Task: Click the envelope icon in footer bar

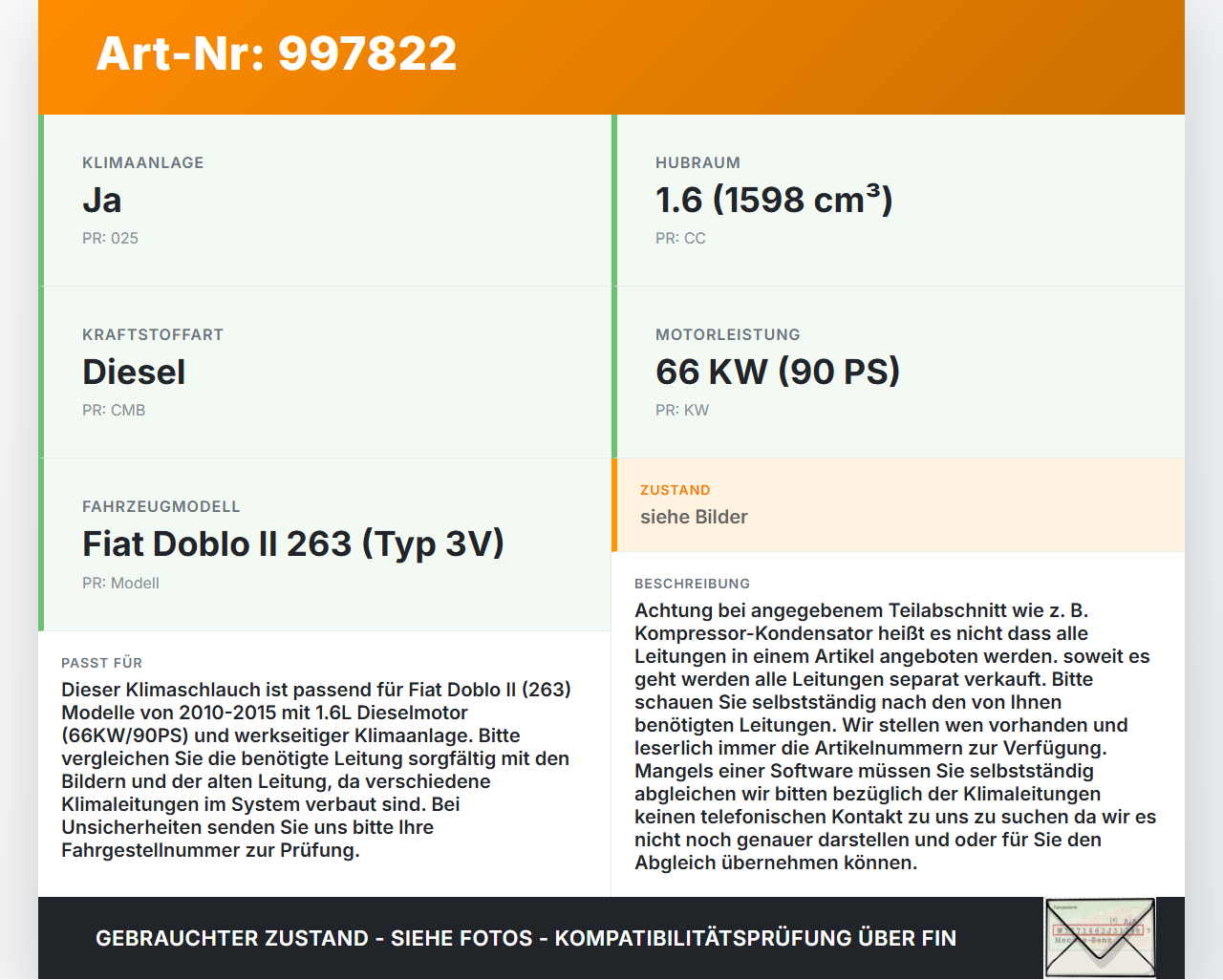Action: [1100, 938]
